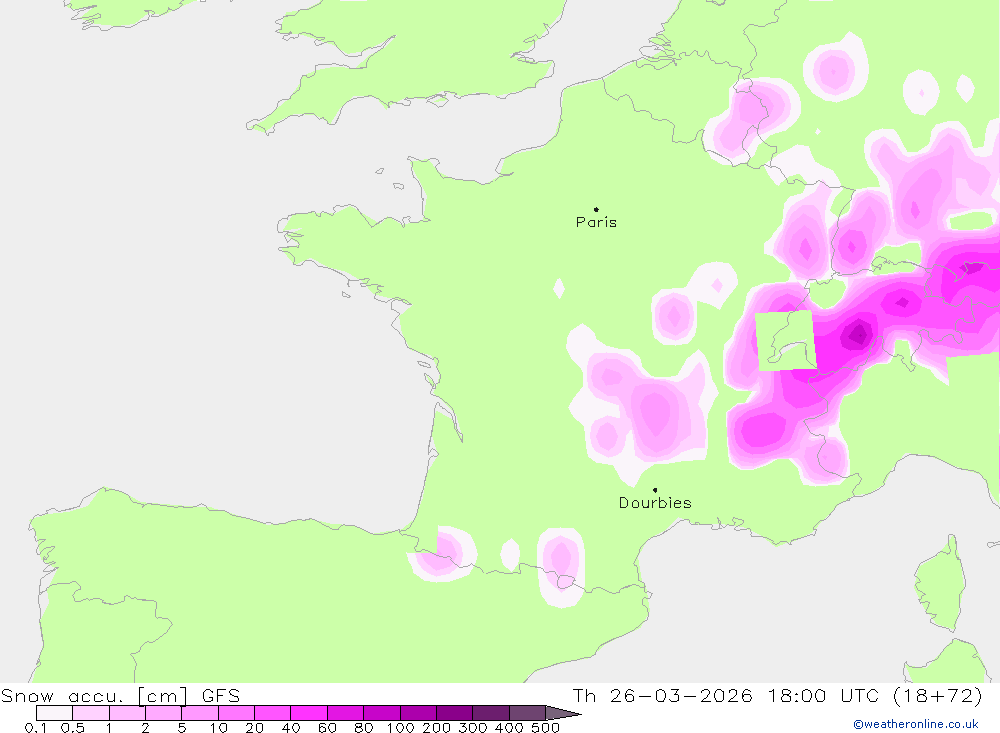
Task: Pick the 1–2 cm legend swatch
Action: 128,713
